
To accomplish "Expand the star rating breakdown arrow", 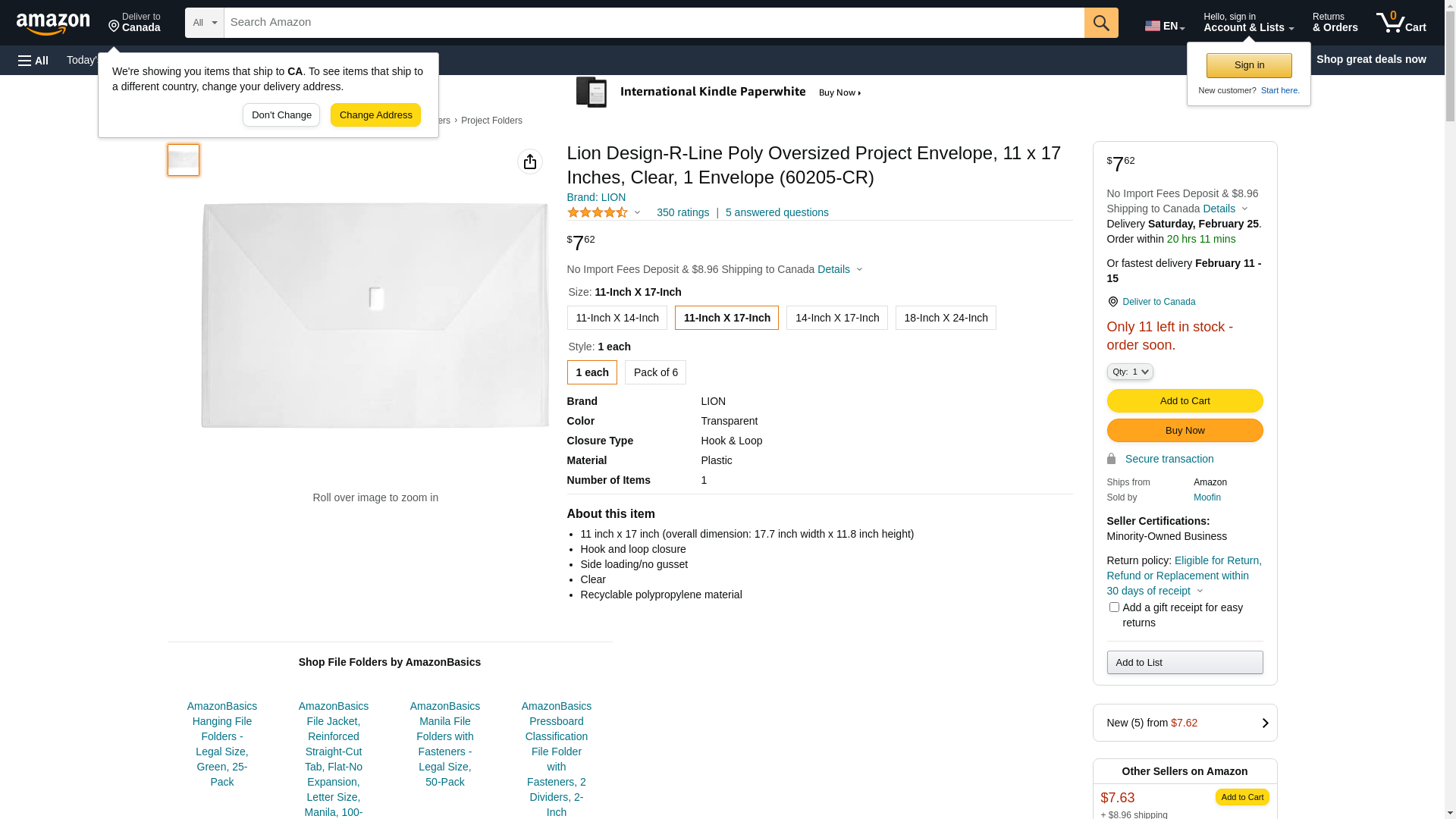I will (x=637, y=213).
